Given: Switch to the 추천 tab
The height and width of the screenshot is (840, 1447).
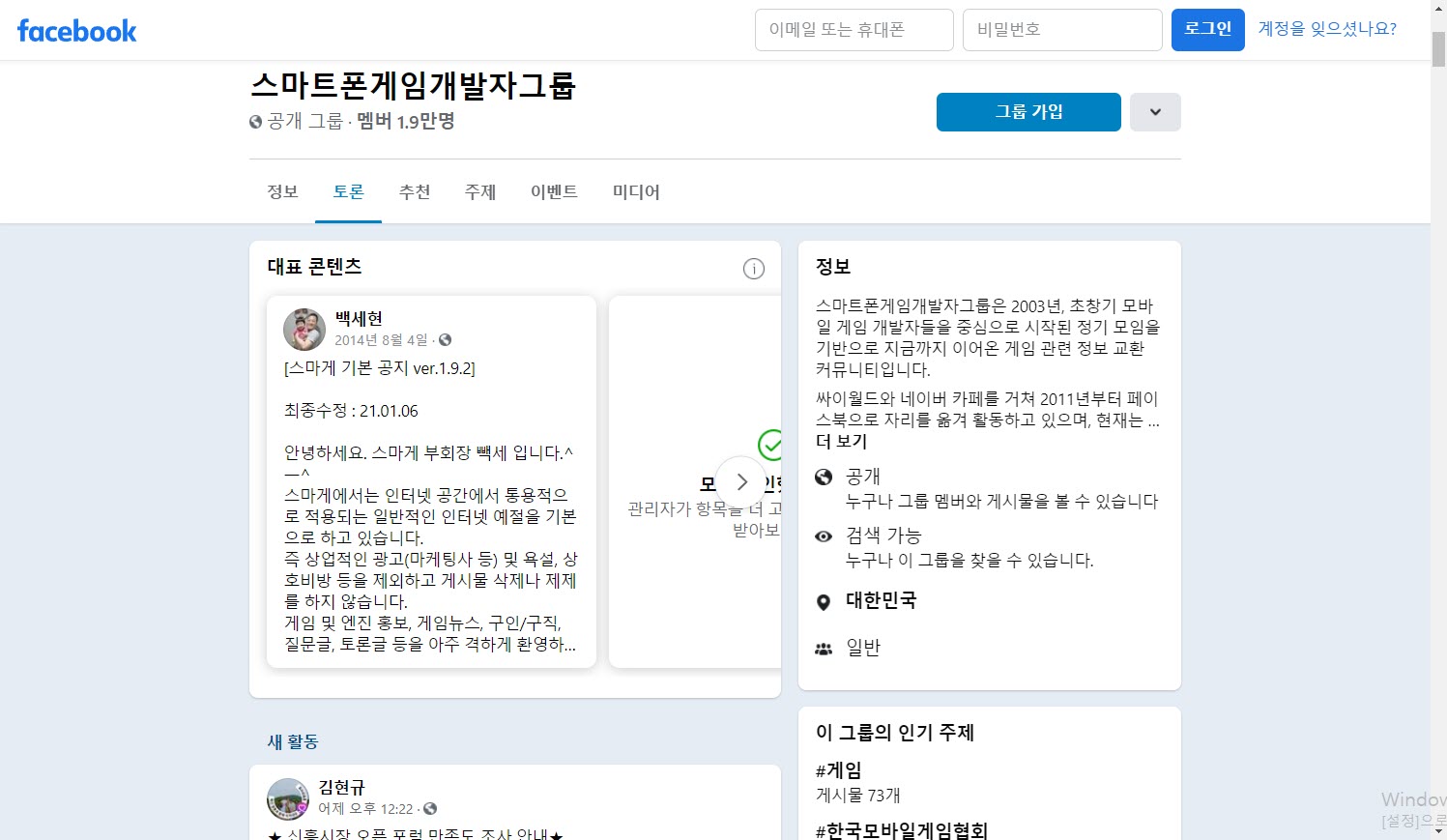Looking at the screenshot, I should coord(415,191).
